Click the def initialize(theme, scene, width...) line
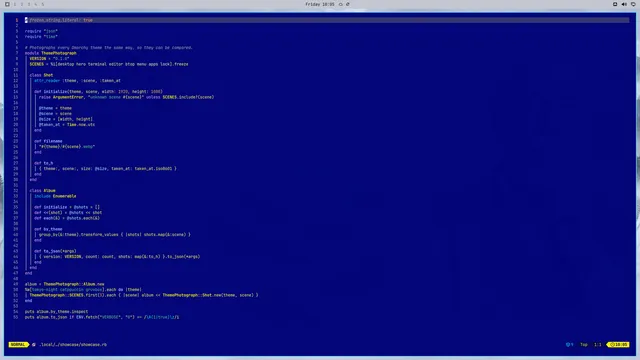This screenshot has height=360, width=640. coord(98,91)
